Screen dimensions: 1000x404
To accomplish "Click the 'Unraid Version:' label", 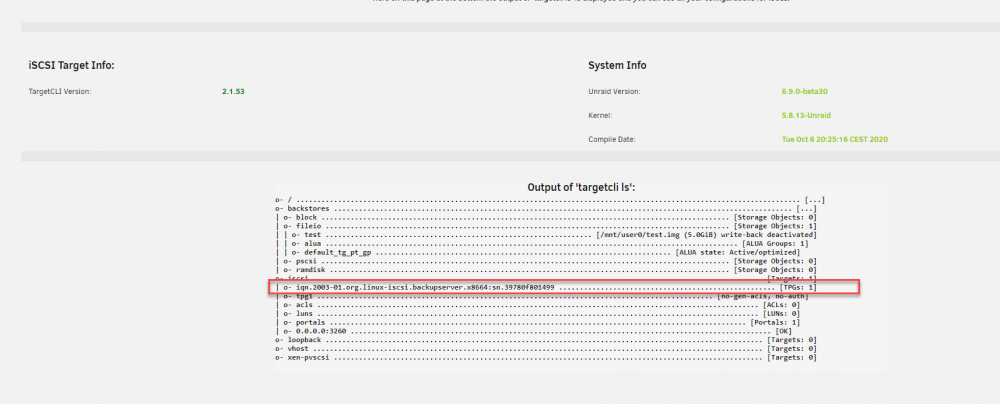I will [614, 91].
